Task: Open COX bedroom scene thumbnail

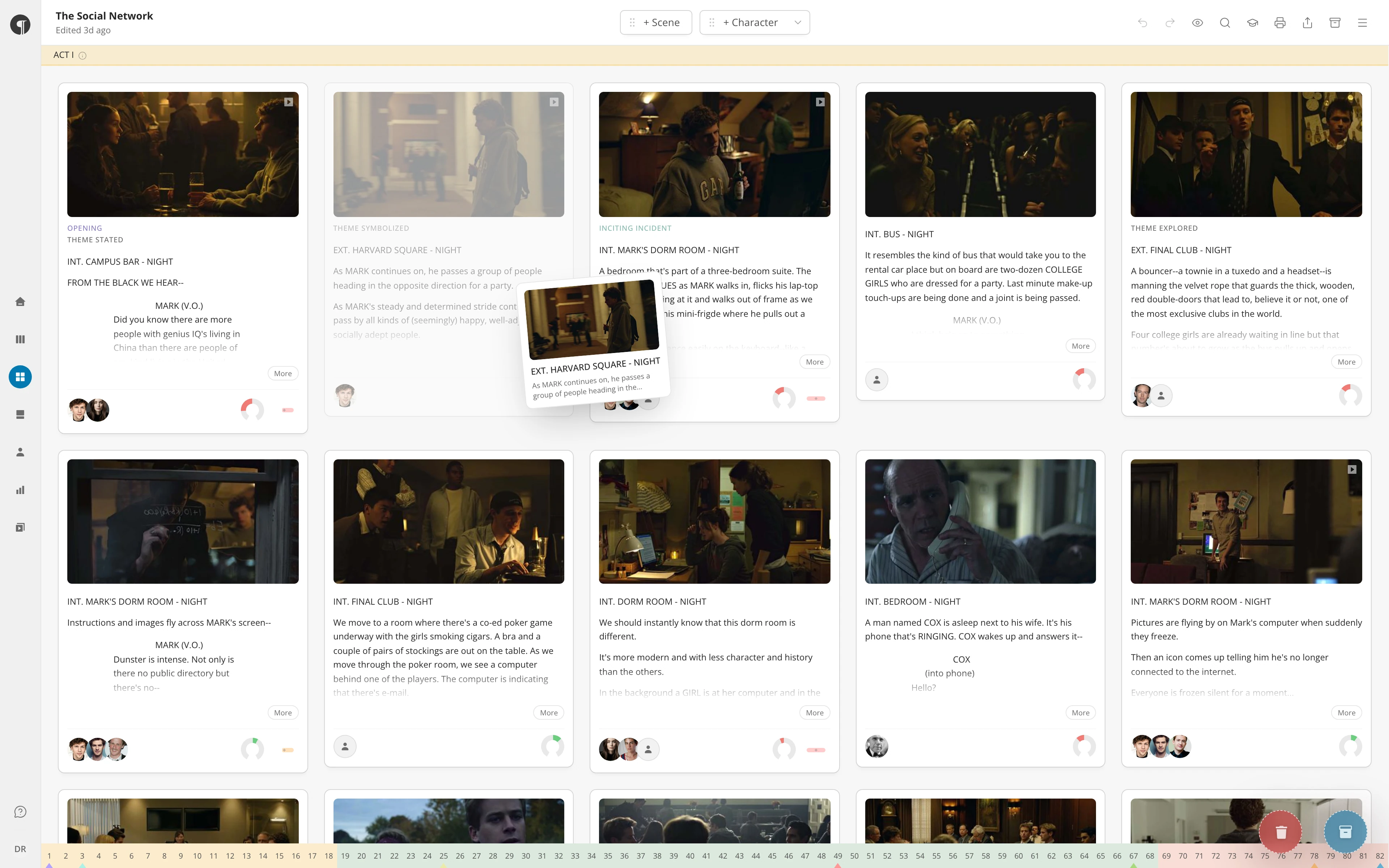Action: [x=980, y=521]
